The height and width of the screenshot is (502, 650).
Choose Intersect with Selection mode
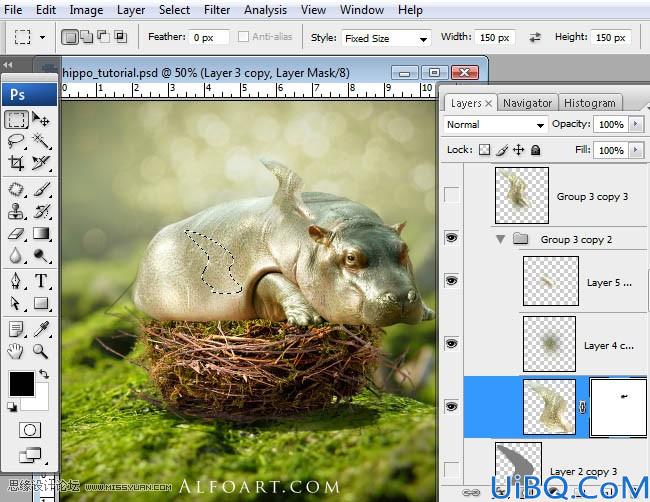pyautogui.click(x=120, y=37)
